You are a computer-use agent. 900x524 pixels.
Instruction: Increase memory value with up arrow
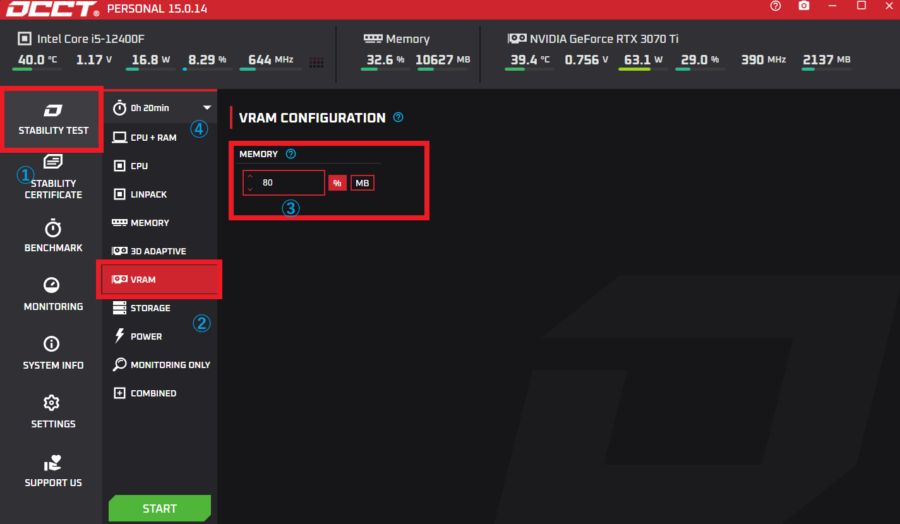point(250,177)
